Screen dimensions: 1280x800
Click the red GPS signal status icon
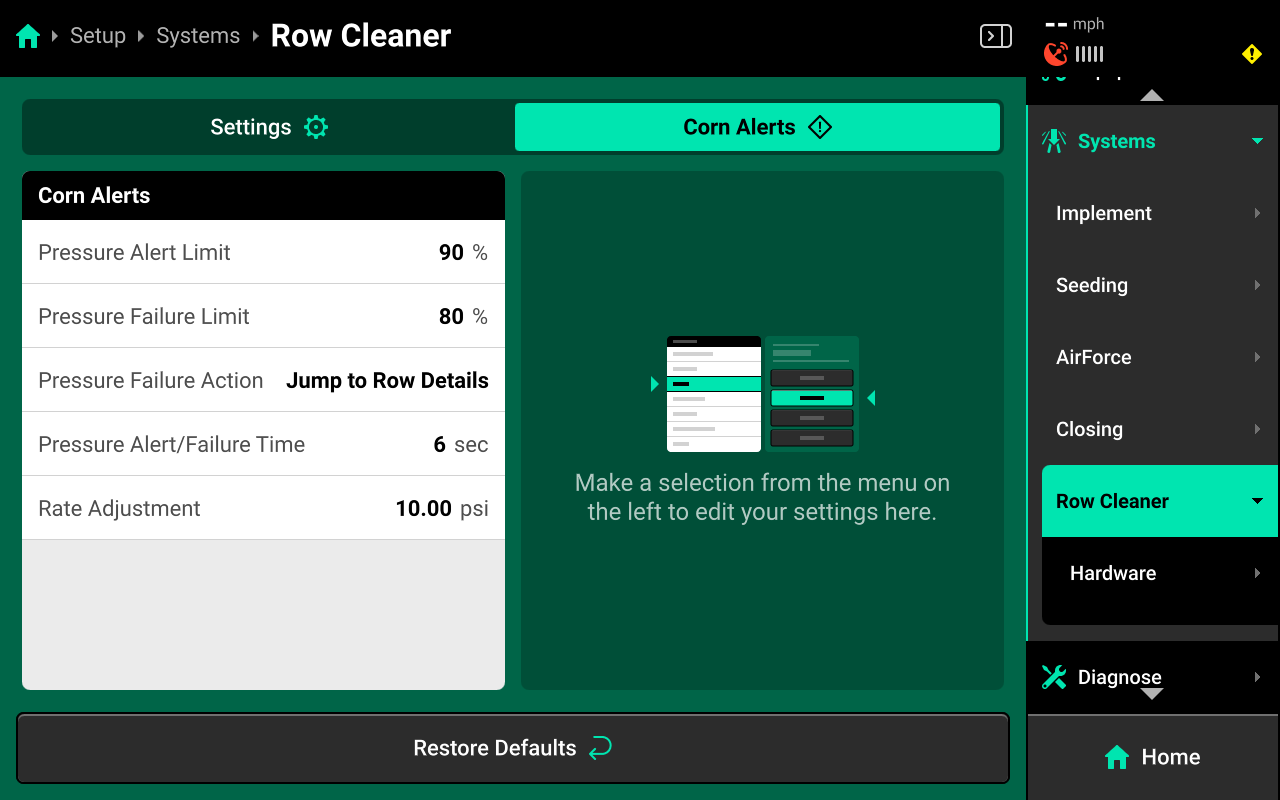pos(1055,54)
